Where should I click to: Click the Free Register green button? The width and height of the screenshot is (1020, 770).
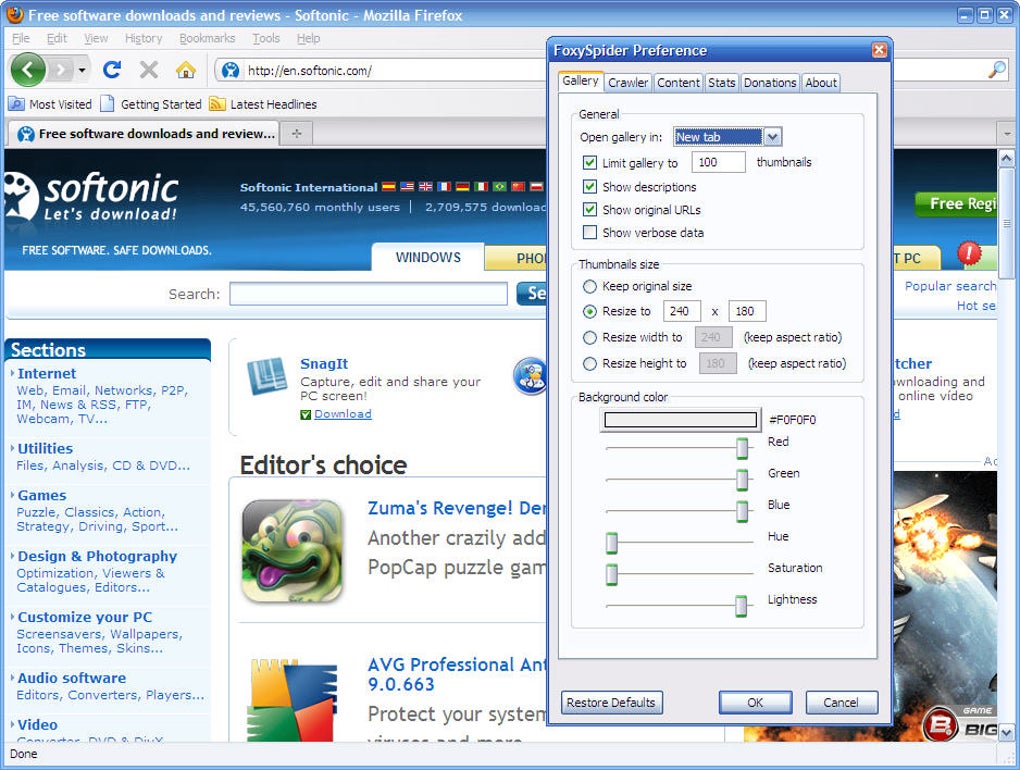click(956, 204)
